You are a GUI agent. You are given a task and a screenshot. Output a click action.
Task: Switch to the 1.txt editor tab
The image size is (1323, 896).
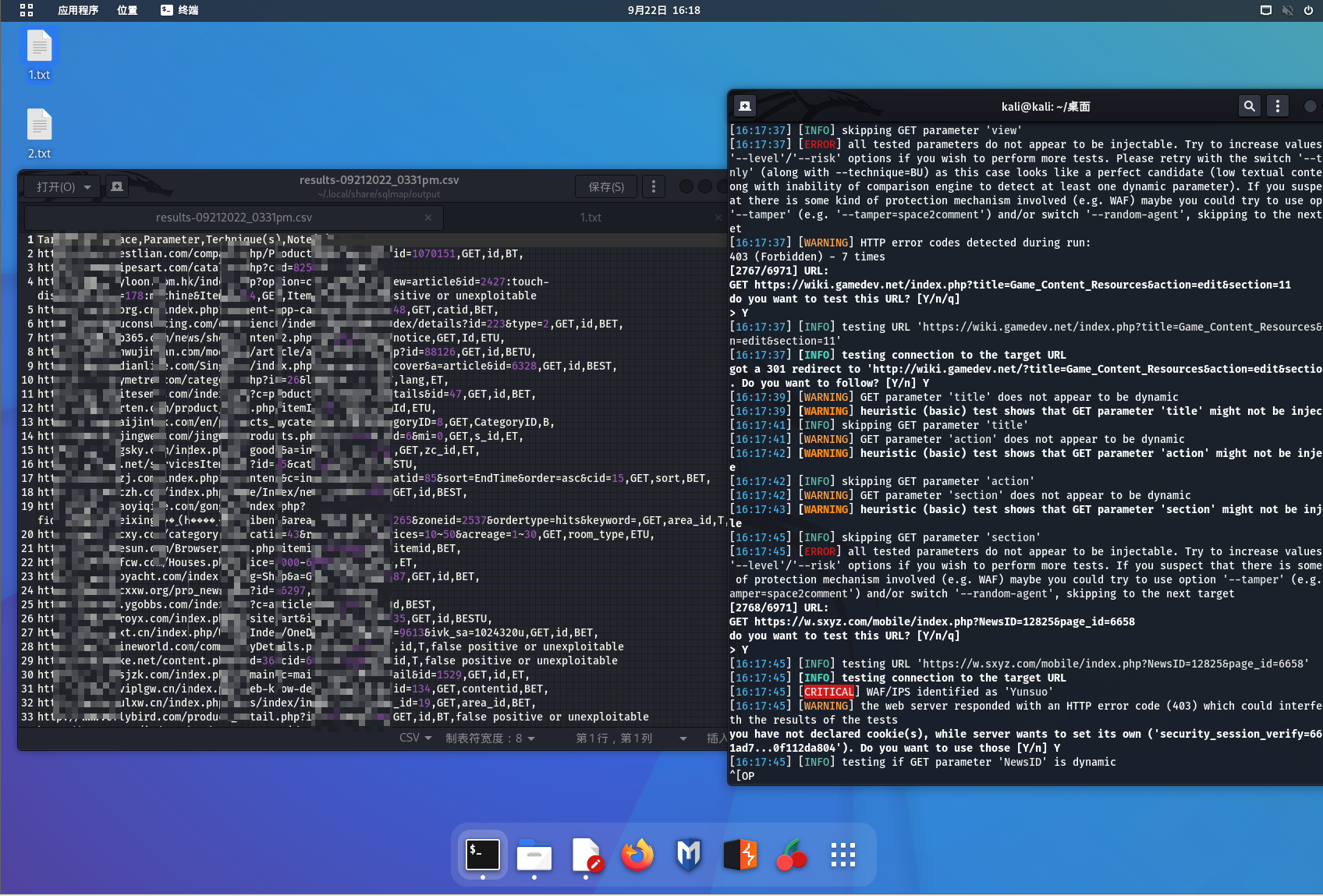point(590,218)
